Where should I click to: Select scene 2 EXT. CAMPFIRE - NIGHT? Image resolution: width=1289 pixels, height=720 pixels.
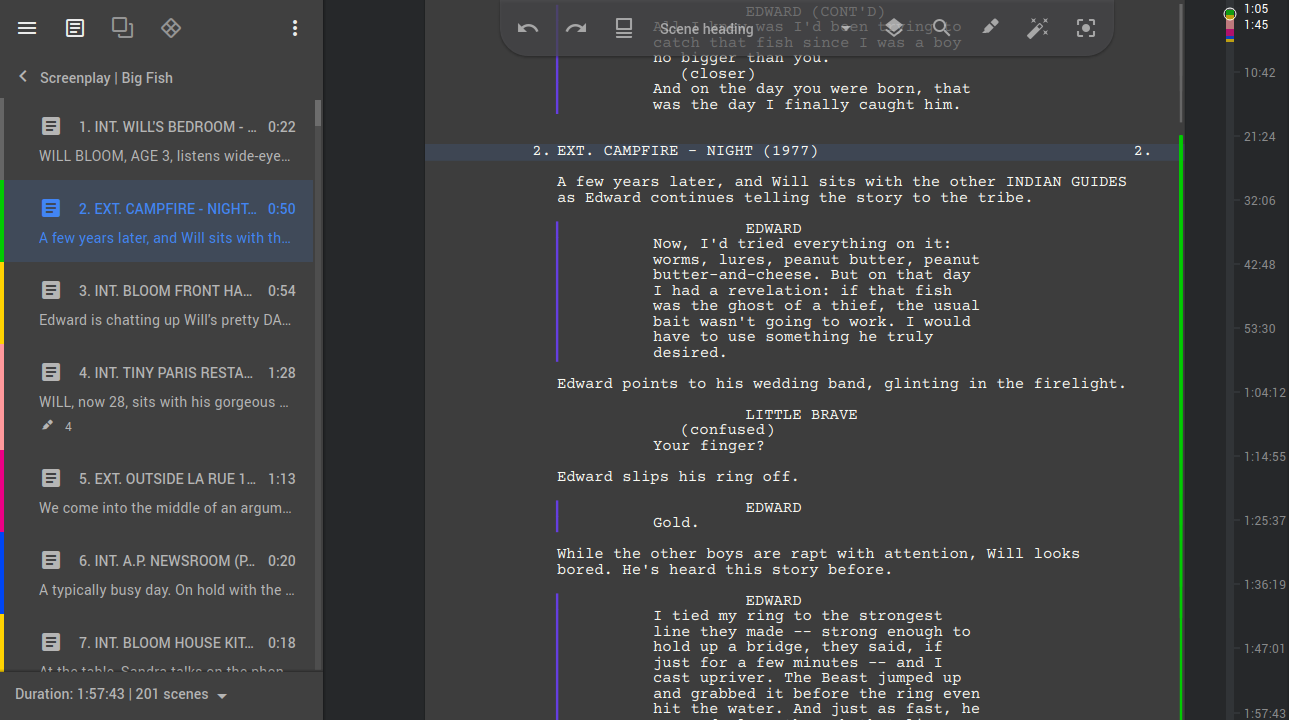pyautogui.click(x=159, y=221)
